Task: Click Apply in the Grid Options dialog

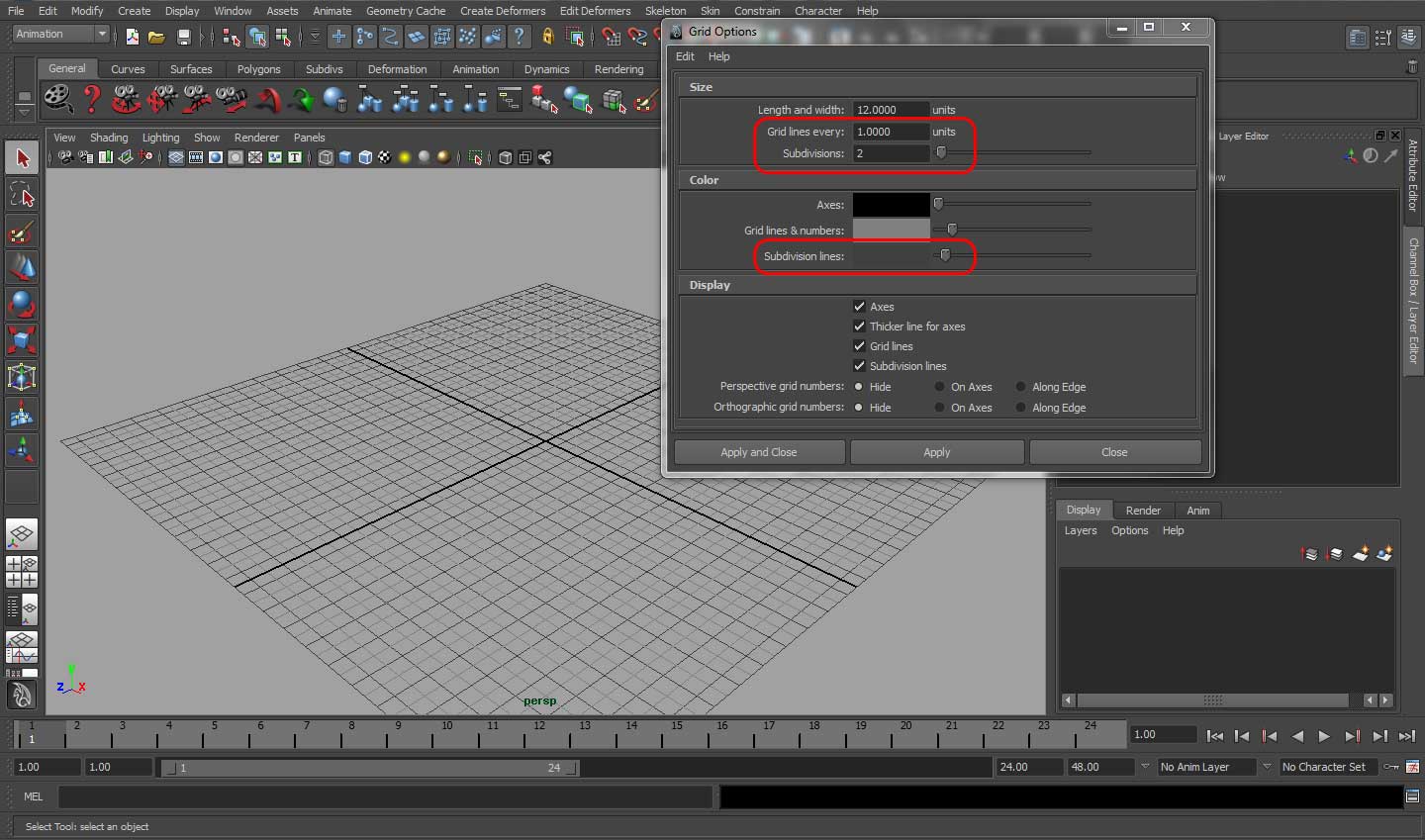Action: (936, 452)
